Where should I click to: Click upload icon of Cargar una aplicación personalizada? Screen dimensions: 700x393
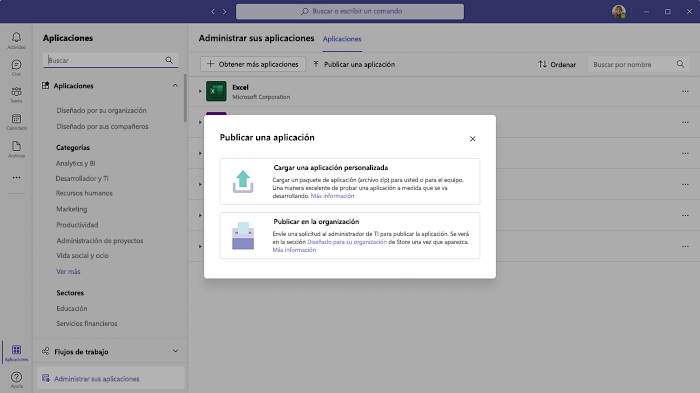click(x=243, y=182)
